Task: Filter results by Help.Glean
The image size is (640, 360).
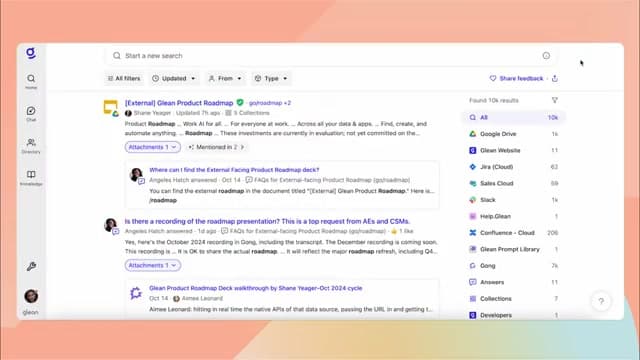Action: [x=513, y=216]
